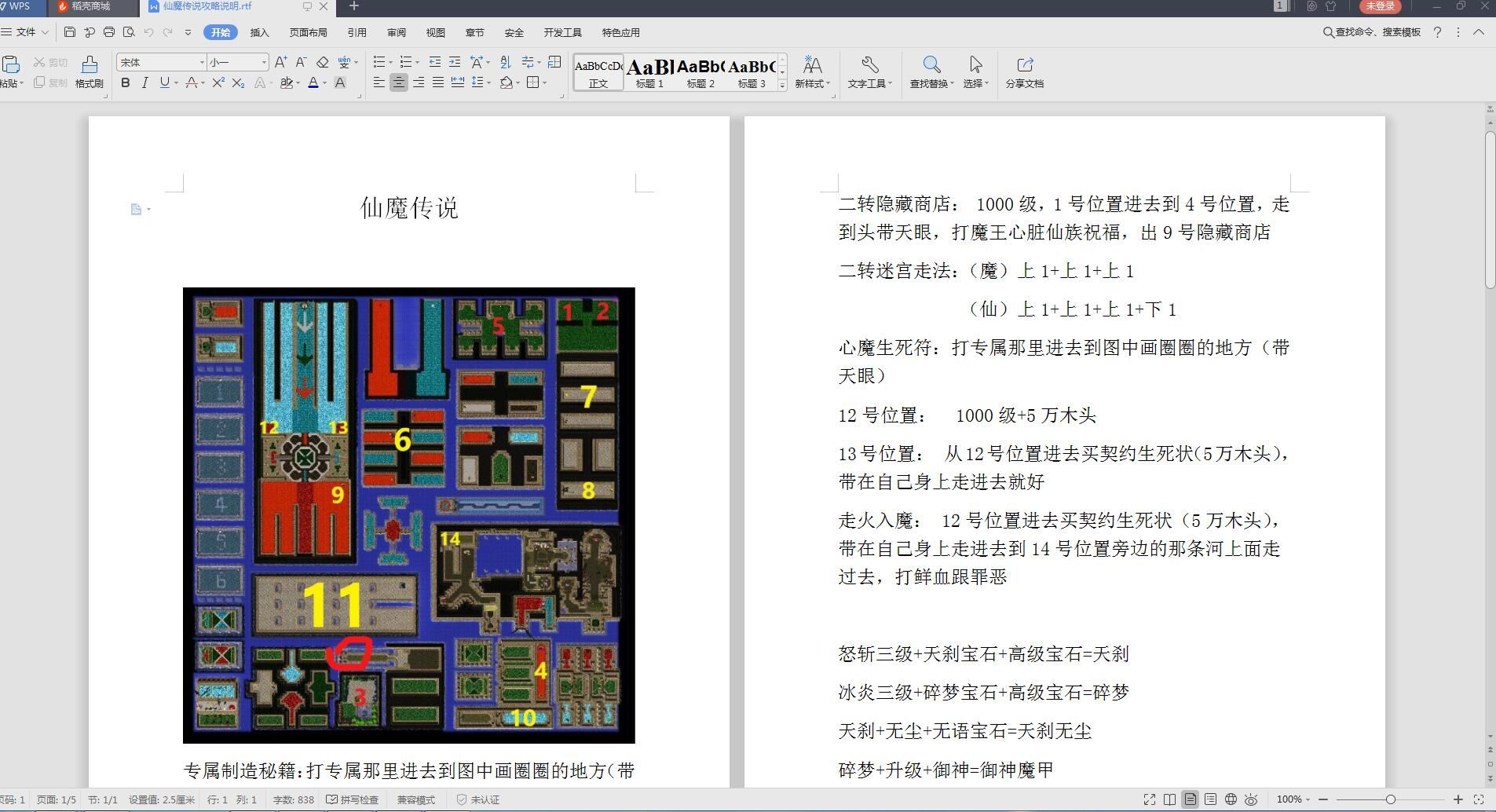Expand the File menu dropdown arrow

point(45,32)
